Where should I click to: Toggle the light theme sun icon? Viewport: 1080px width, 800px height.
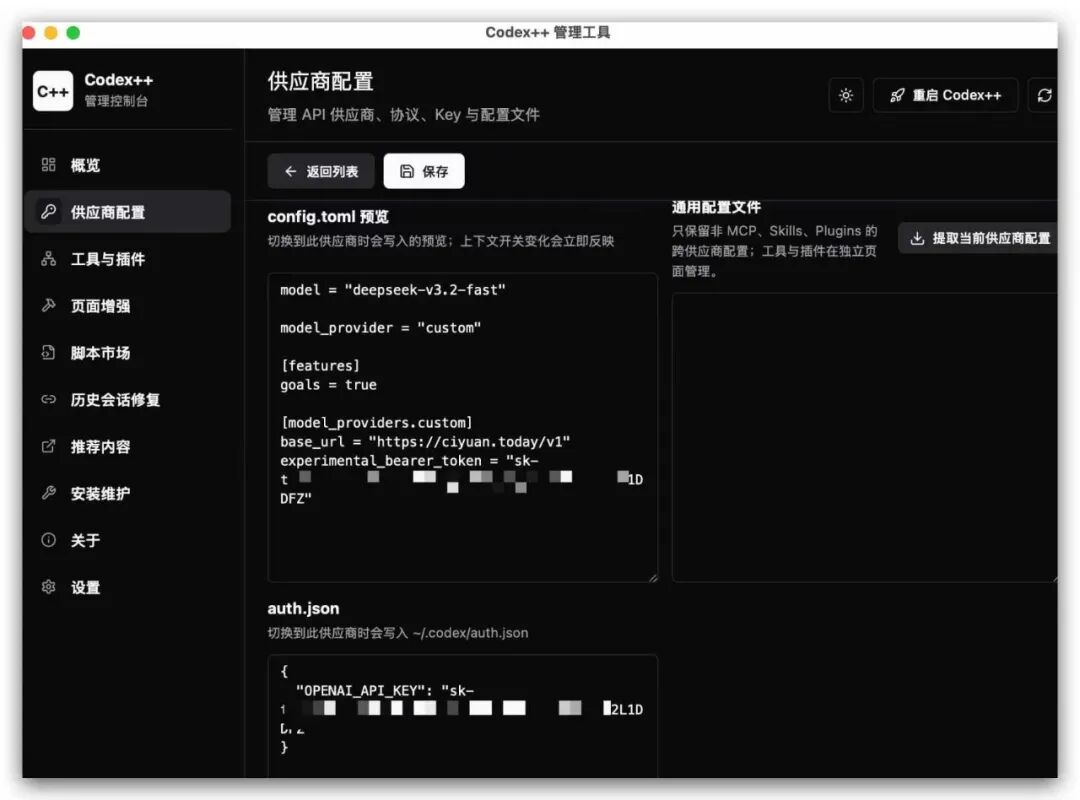pyautogui.click(x=846, y=95)
